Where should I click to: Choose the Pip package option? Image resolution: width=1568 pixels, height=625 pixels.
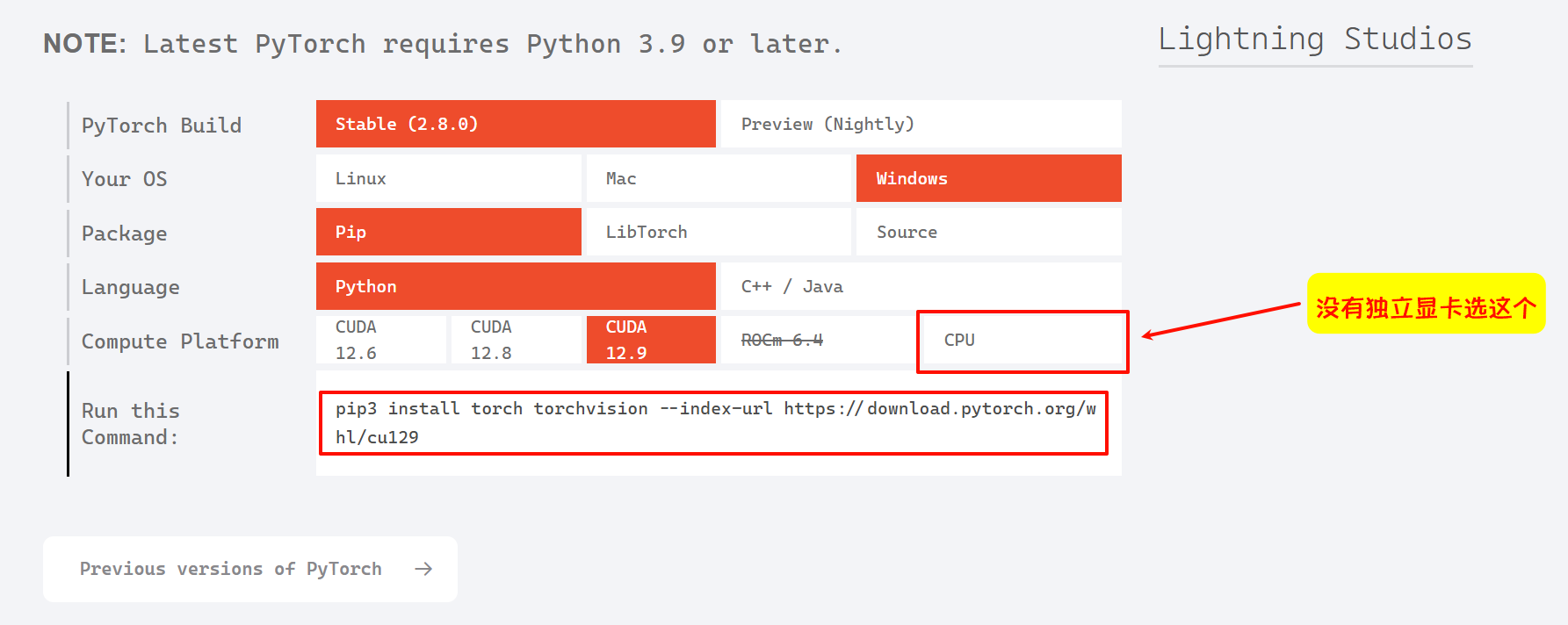point(448,232)
